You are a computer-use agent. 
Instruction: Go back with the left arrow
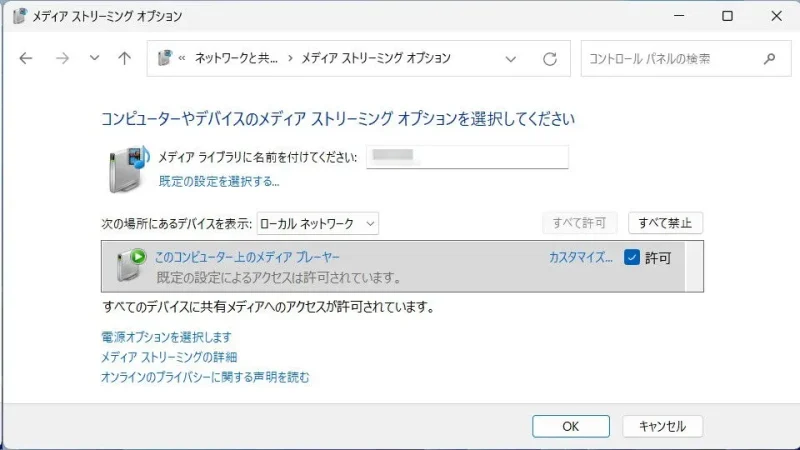click(x=26, y=58)
